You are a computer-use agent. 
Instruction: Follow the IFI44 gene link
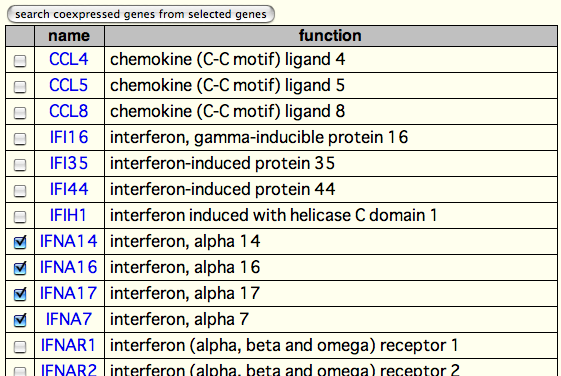[69, 189]
